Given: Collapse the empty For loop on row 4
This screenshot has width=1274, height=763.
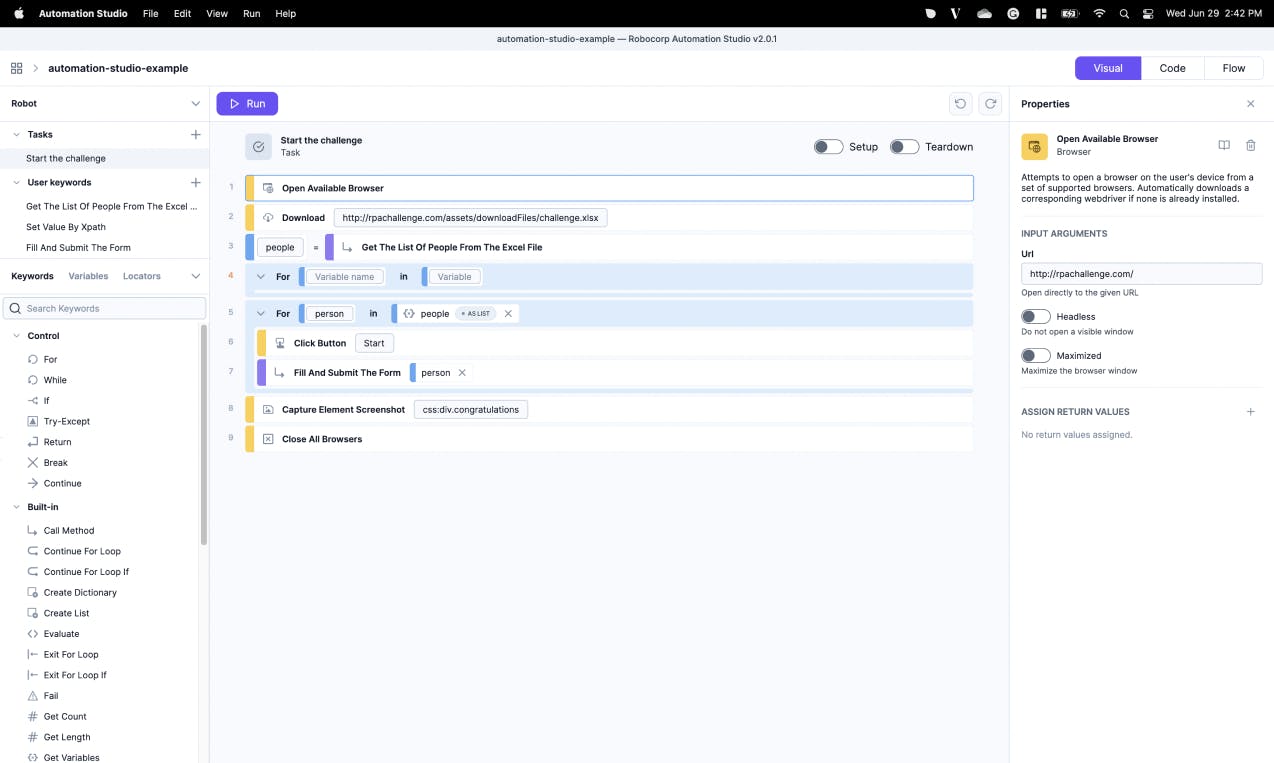Looking at the screenshot, I should 261,277.
